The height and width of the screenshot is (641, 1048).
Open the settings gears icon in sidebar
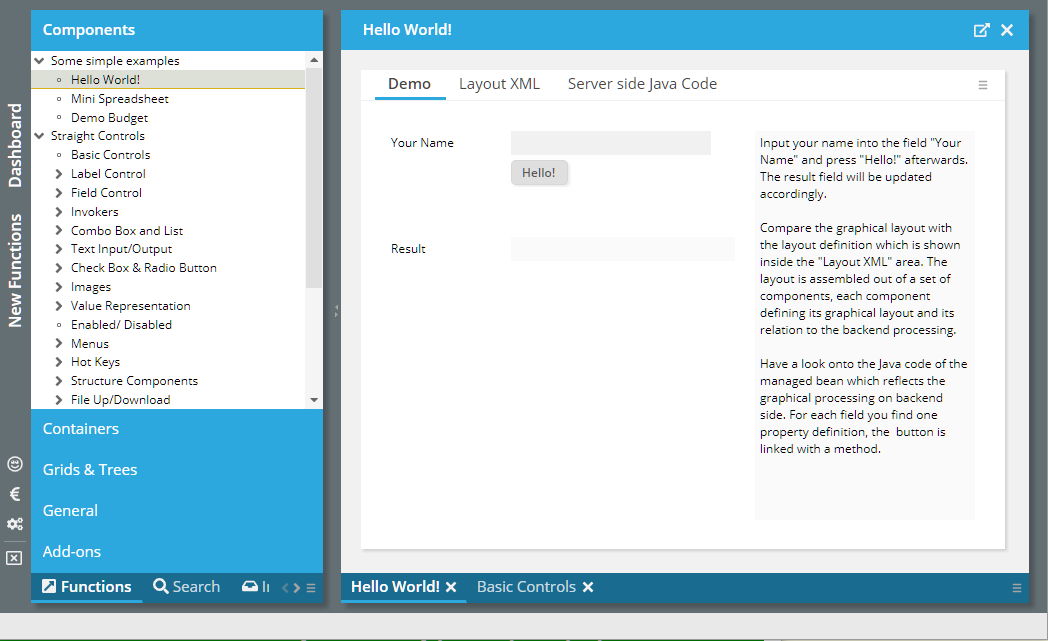tap(14, 524)
